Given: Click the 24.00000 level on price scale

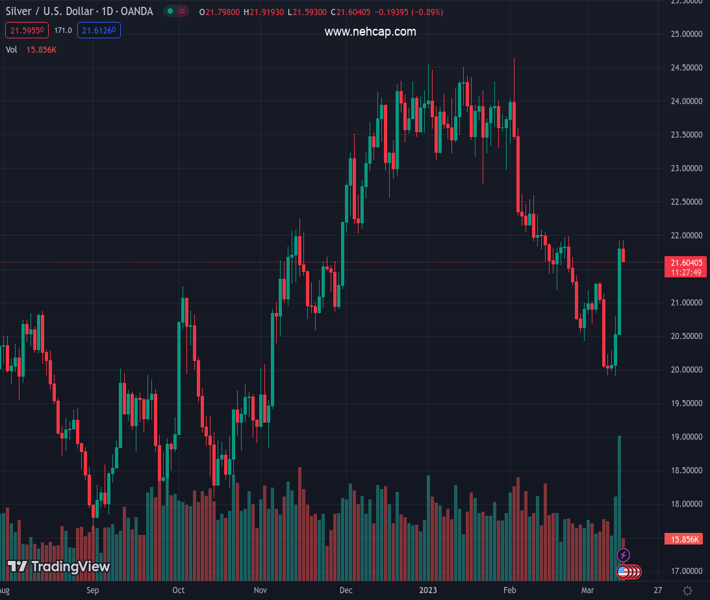Looking at the screenshot, I should tap(684, 101).
